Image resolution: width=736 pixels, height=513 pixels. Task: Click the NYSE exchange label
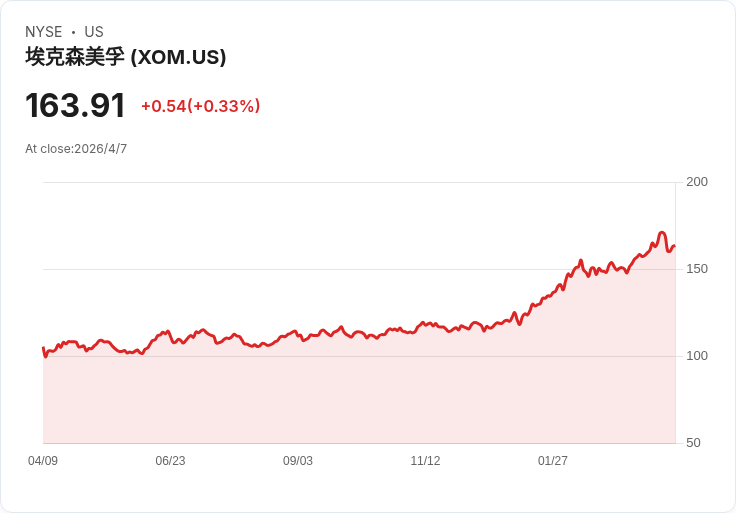(x=43, y=32)
